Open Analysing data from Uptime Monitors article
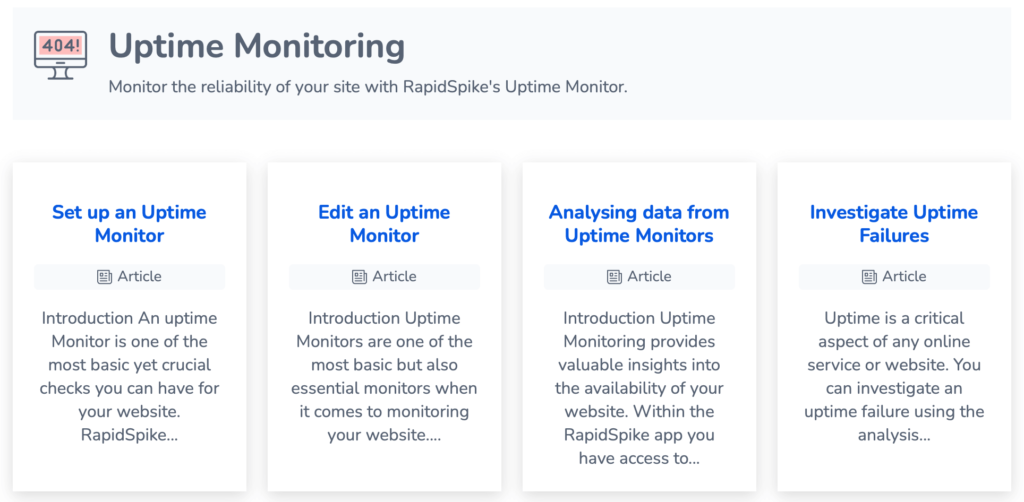1024x502 pixels. coord(639,224)
